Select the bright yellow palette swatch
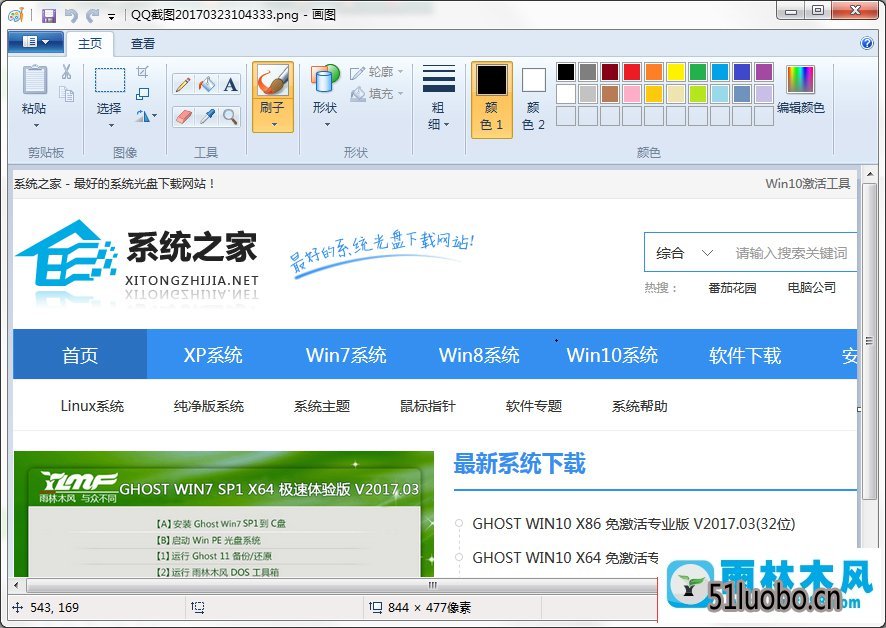This screenshot has height=628, width=886. click(676, 72)
